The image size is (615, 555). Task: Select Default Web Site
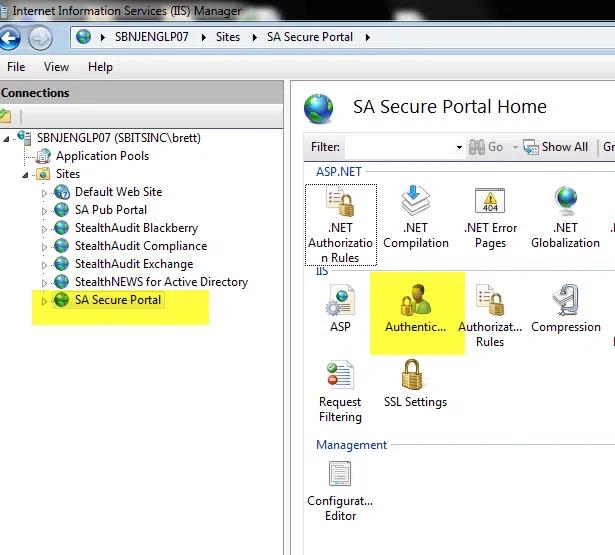[x=118, y=192]
